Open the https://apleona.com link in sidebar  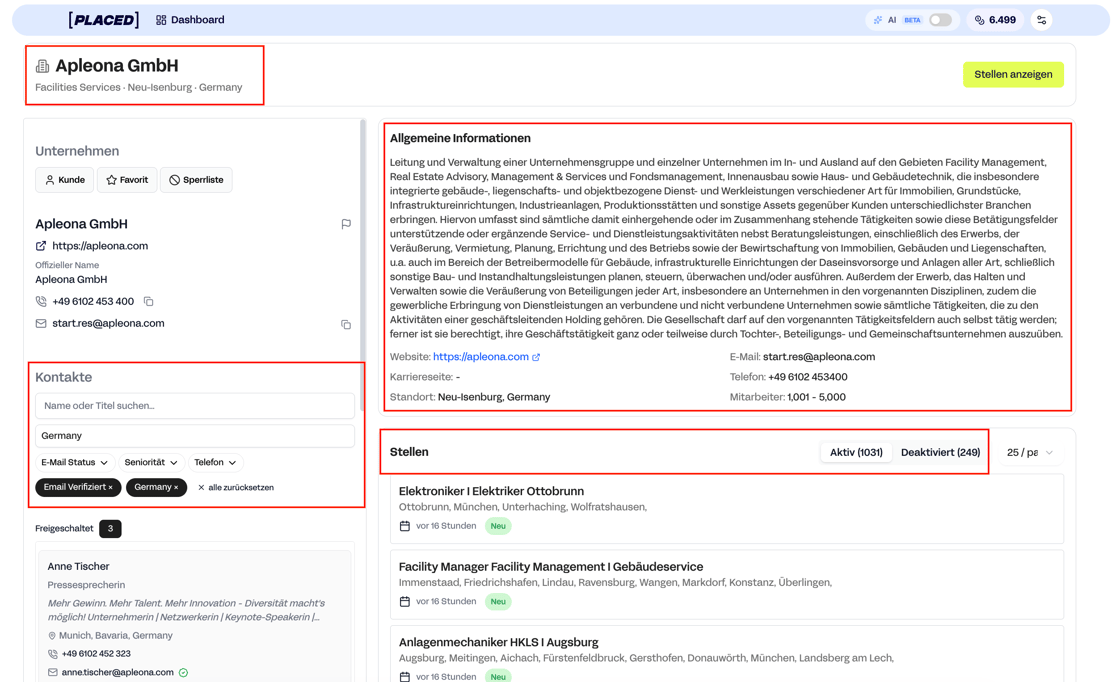click(100, 246)
